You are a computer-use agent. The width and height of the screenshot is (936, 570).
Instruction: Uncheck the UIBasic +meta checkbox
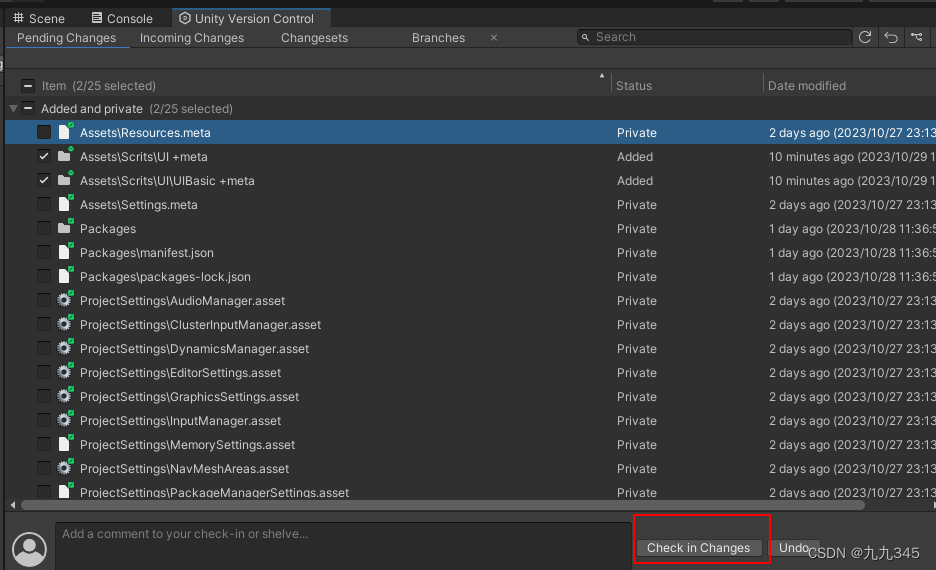point(44,180)
